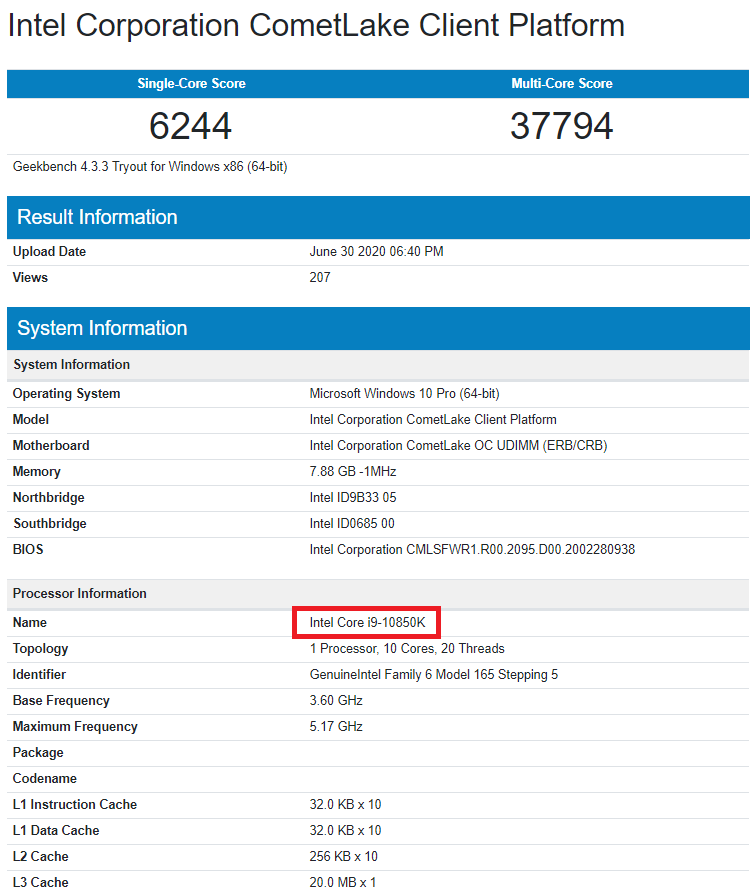Image resolution: width=753 pixels, height=889 pixels.
Task: Click the Geekbench 4.3.3 Tryout version text
Action: click(150, 167)
